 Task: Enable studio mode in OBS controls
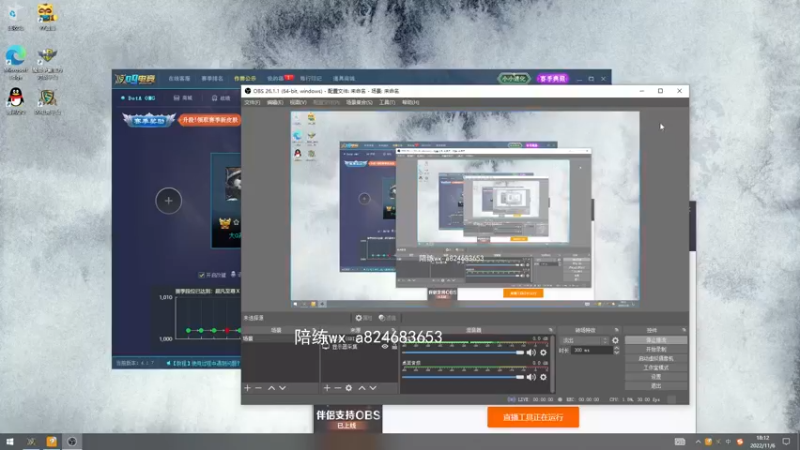coord(656,368)
